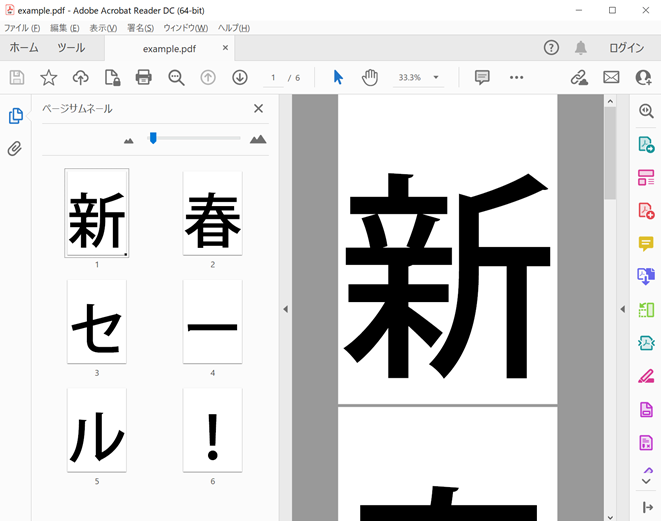Click the page number input field

pos(273,78)
